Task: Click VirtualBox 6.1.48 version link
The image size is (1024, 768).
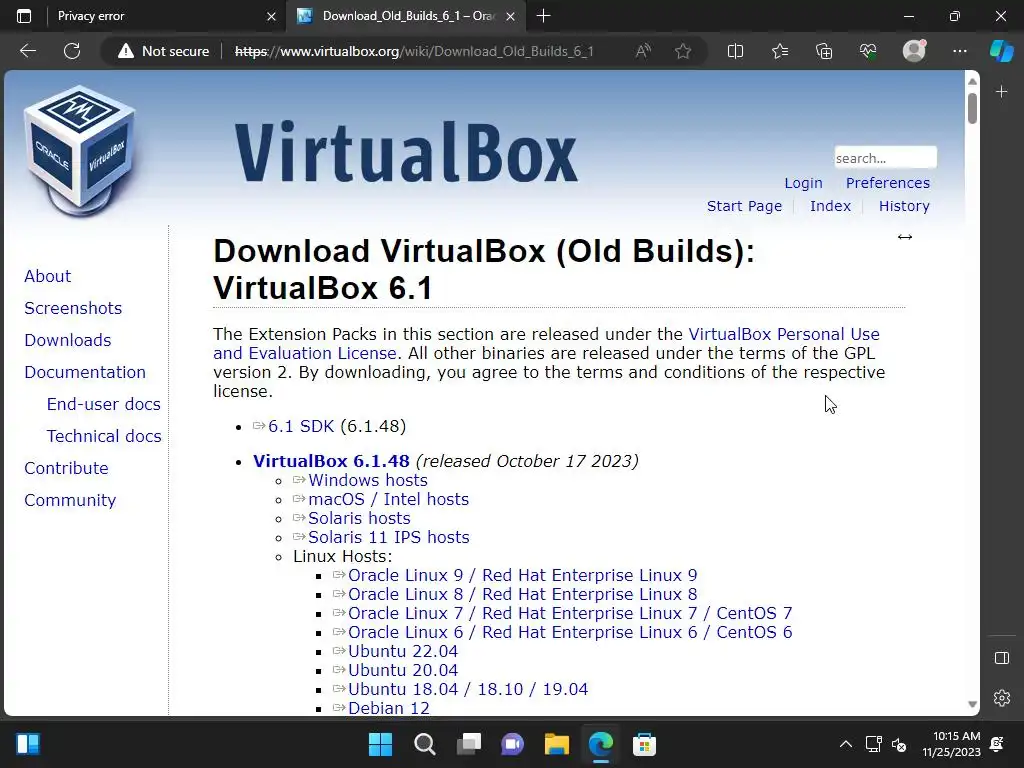Action: pyautogui.click(x=331, y=461)
